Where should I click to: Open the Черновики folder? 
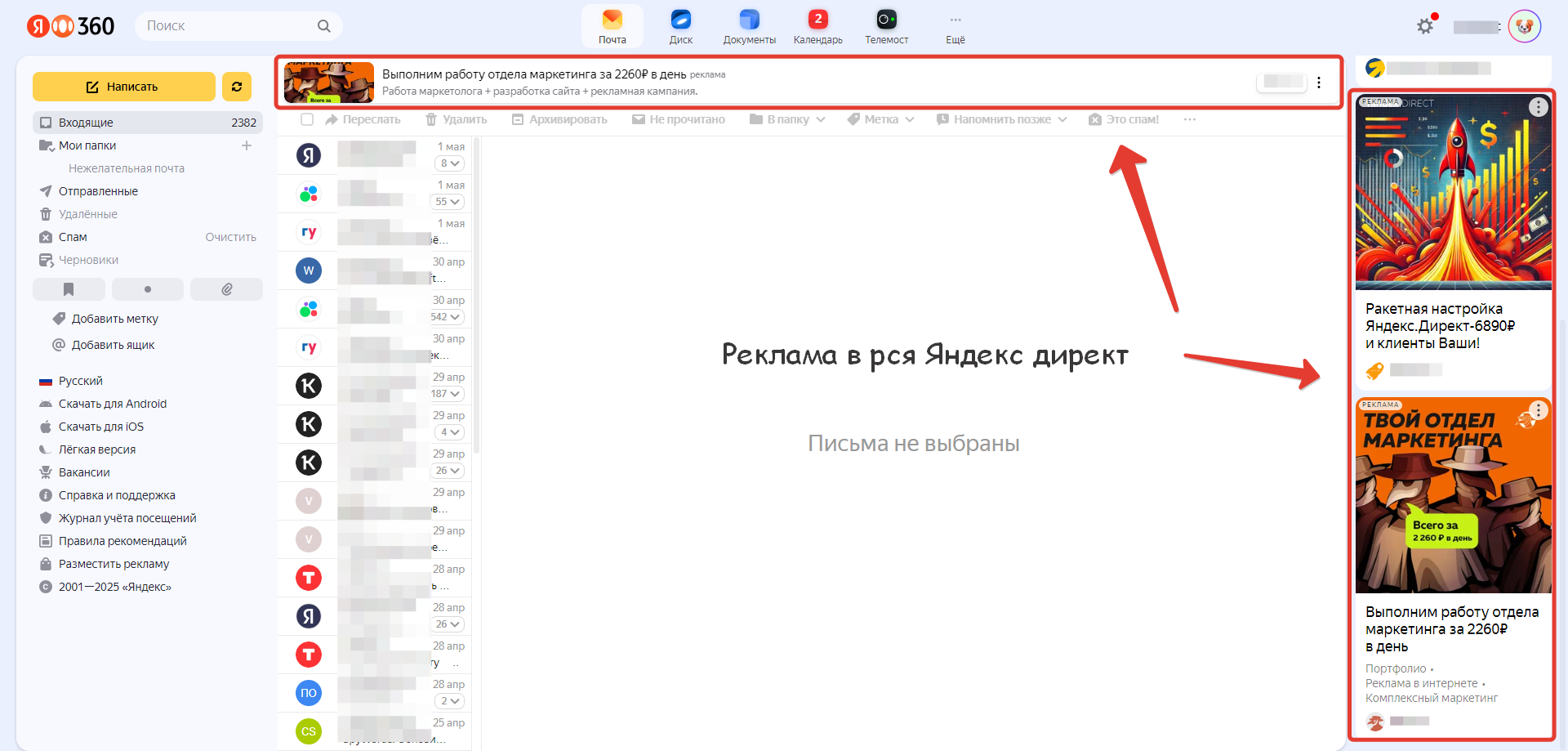click(88, 260)
